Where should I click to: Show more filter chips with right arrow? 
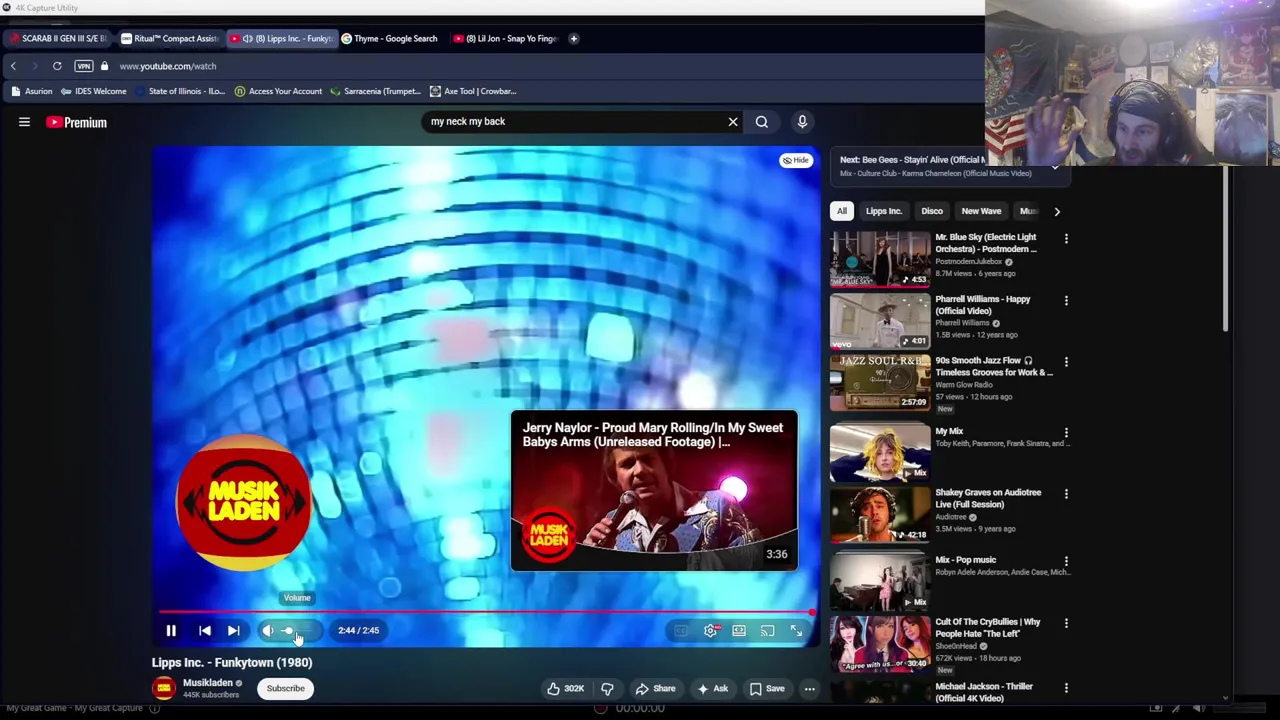click(1057, 211)
